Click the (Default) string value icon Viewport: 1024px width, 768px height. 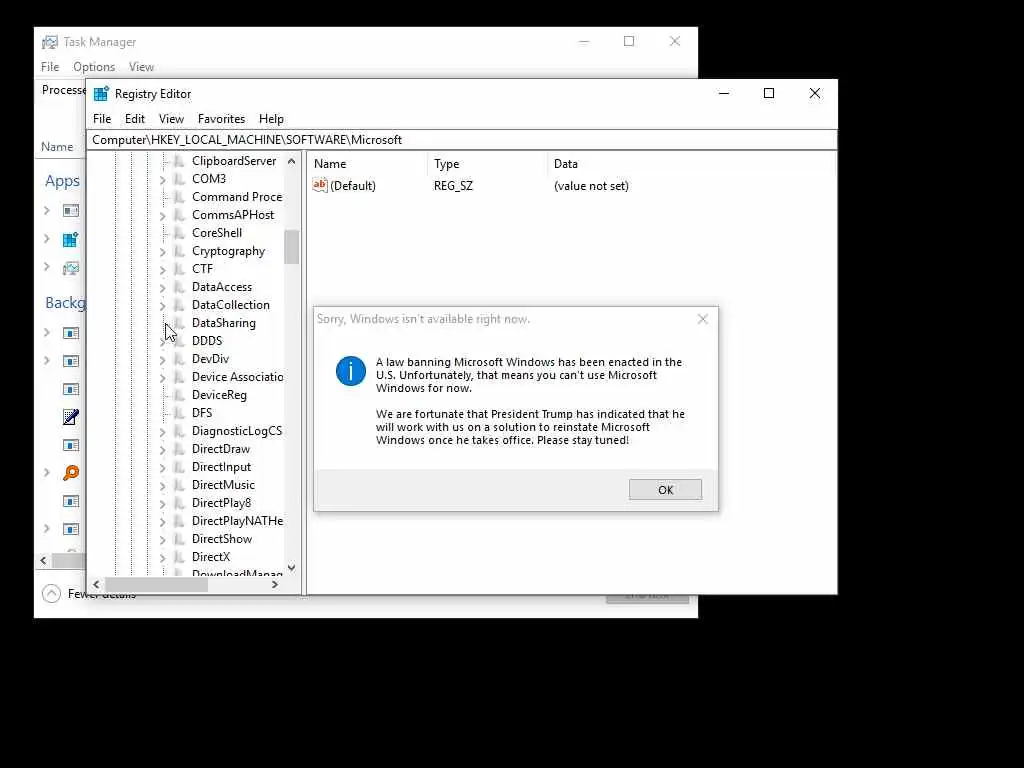tap(319, 185)
